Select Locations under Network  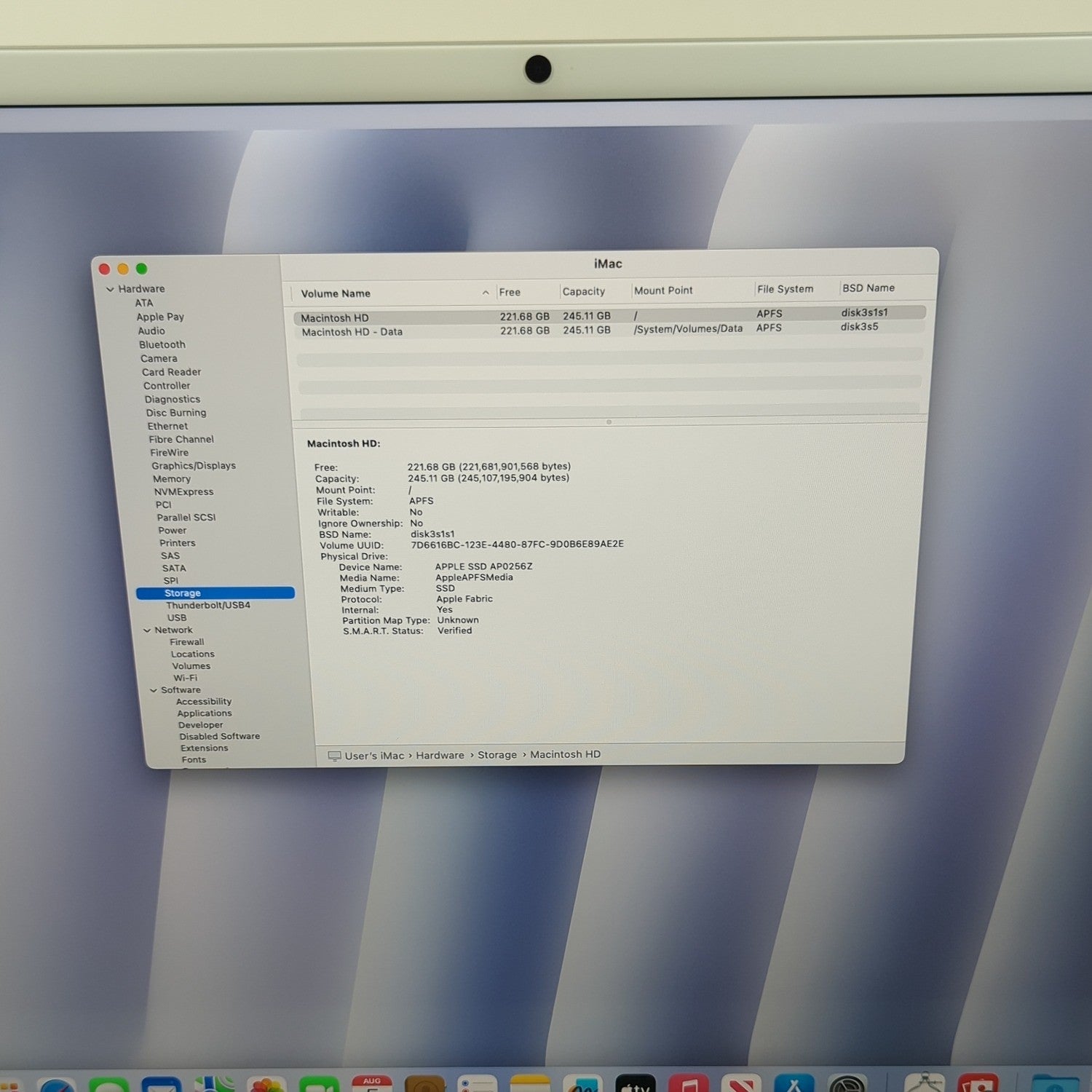coord(193,654)
